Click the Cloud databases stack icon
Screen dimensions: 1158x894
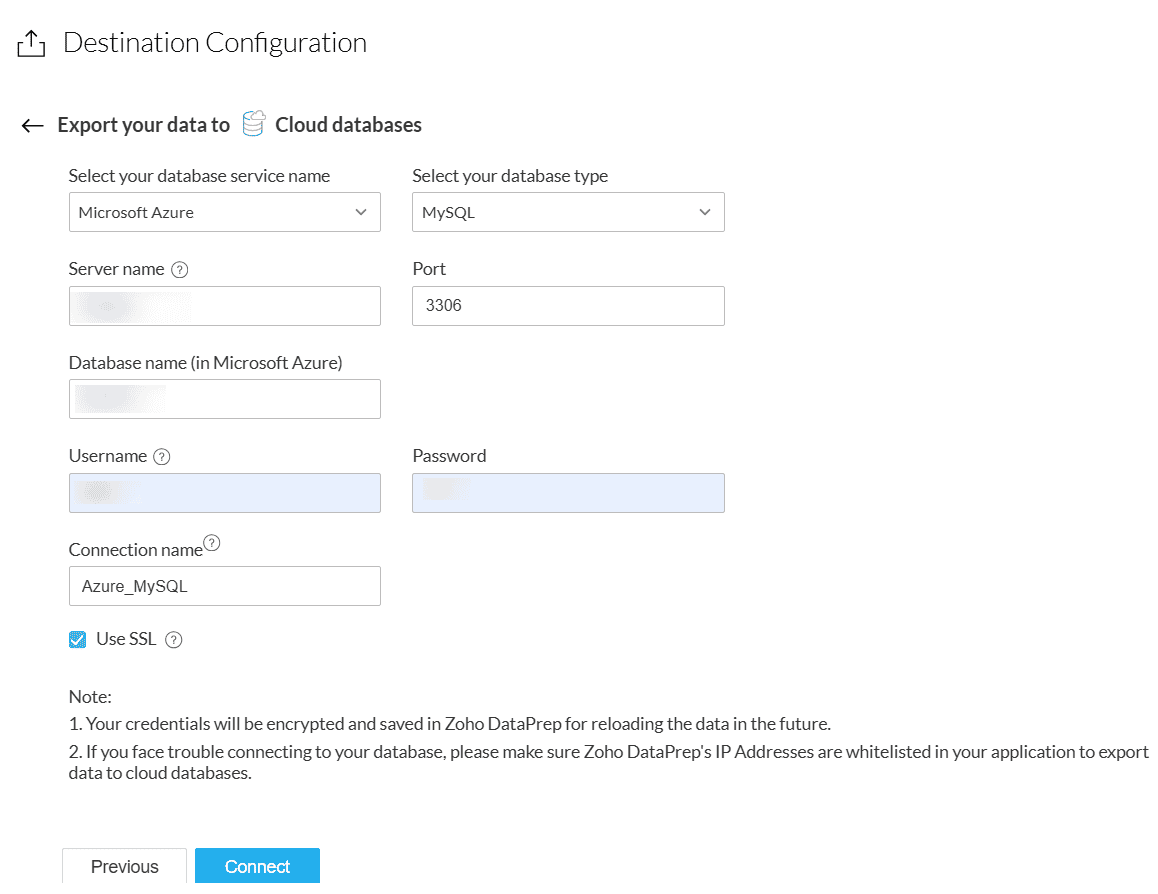tap(254, 124)
